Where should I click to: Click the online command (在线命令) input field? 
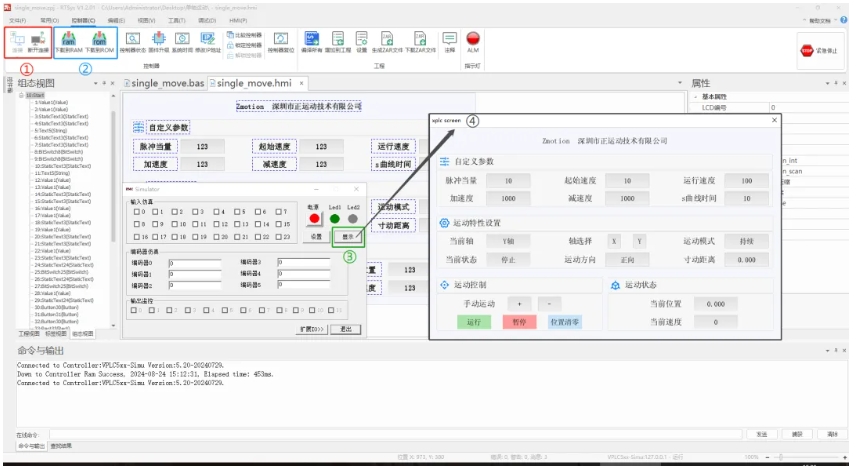coord(395,434)
